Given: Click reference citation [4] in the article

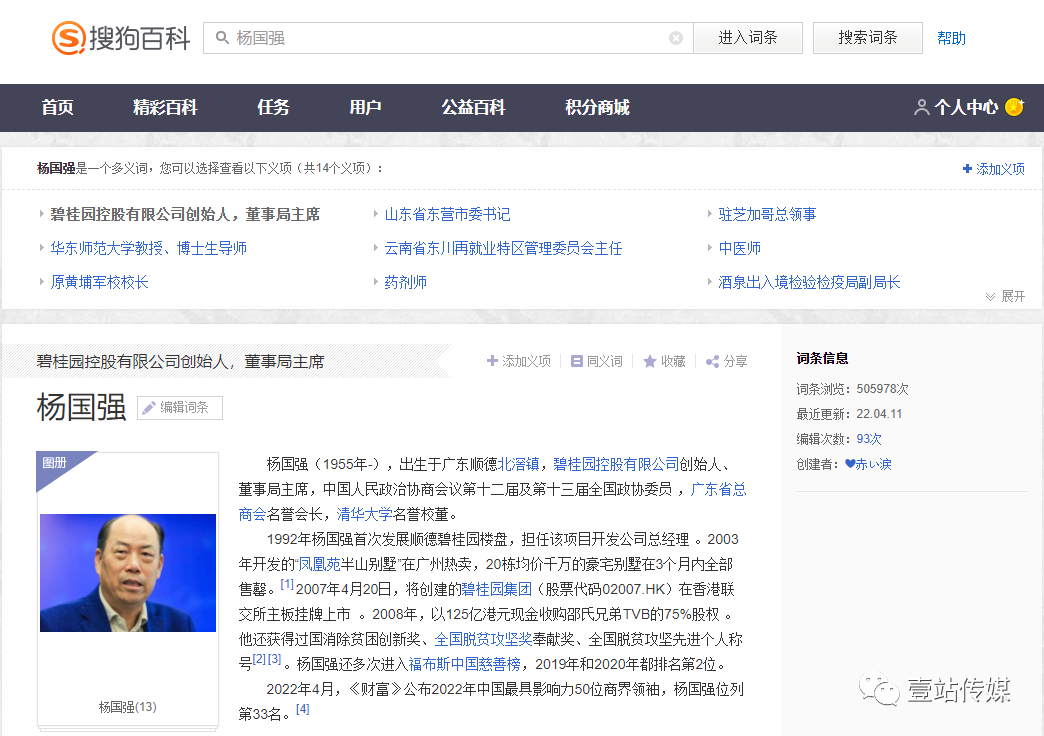Looking at the screenshot, I should click(302, 709).
